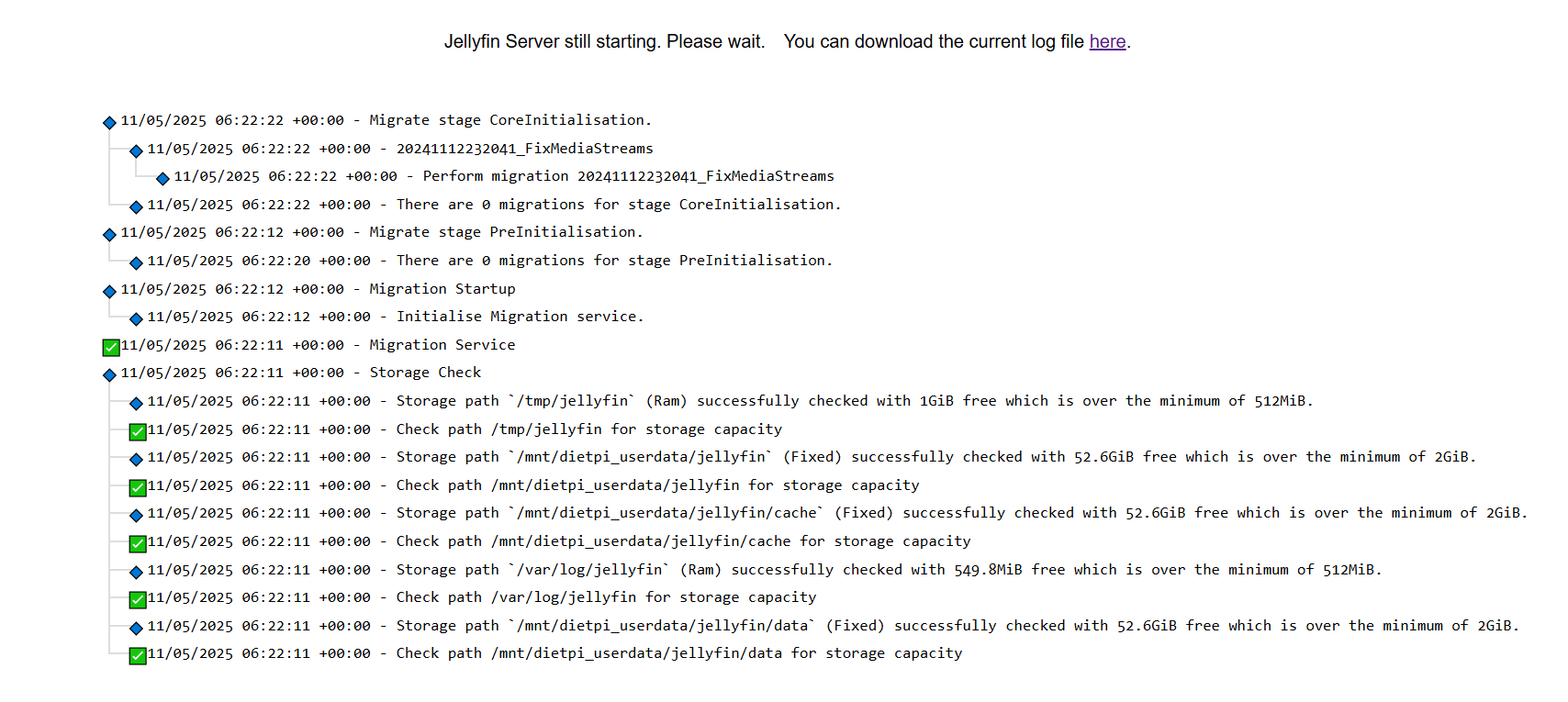The height and width of the screenshot is (702, 1568).
Task: Click diamond icon for '/tmp/jellyfin' (Ram) storage path line
Action: click(136, 403)
